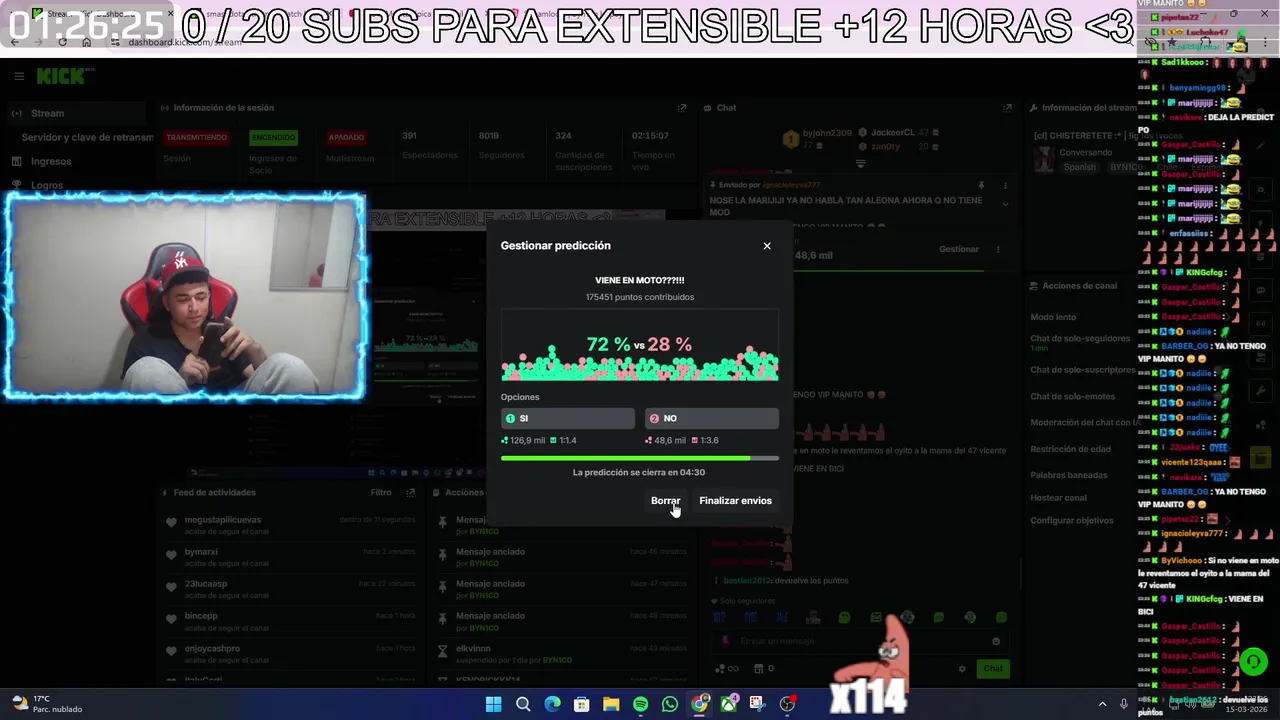Show hidden system tray icons

(1103, 704)
